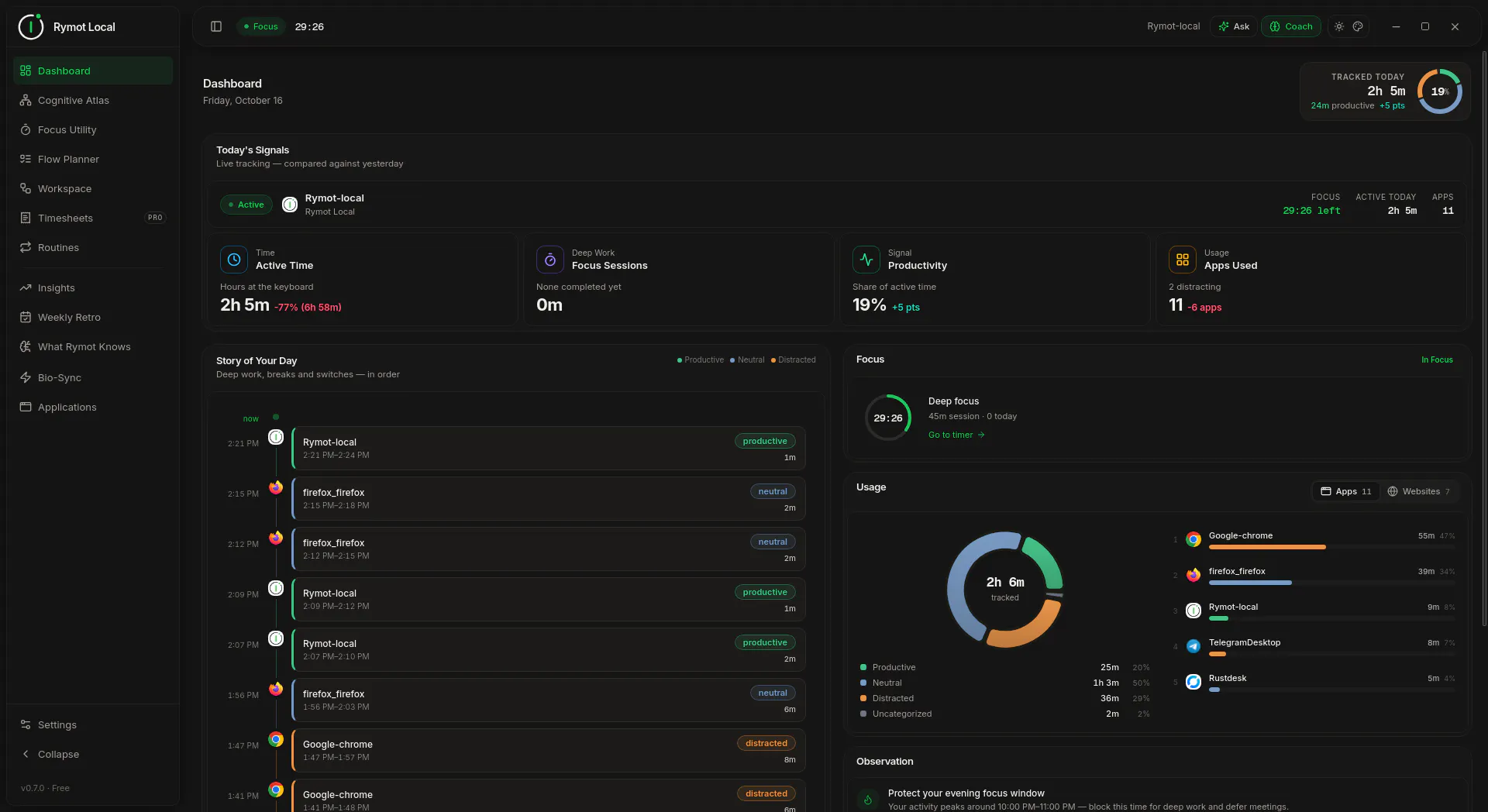Click the Apps Used grid icon
The height and width of the screenshot is (812, 1488).
[x=1183, y=260]
